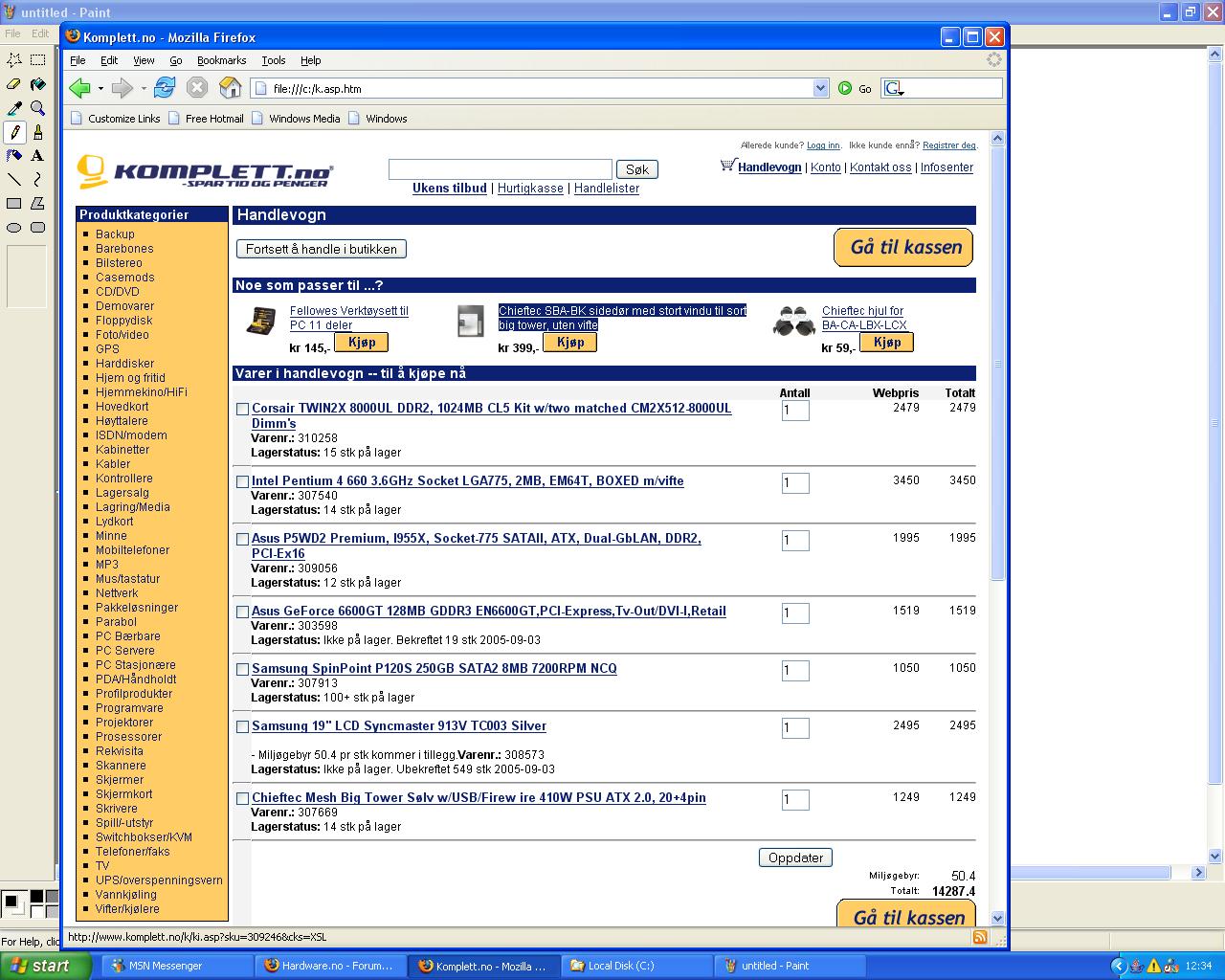Click Firefox page vertical scrollbar thumb
The image size is (1225, 980).
tap(997, 364)
